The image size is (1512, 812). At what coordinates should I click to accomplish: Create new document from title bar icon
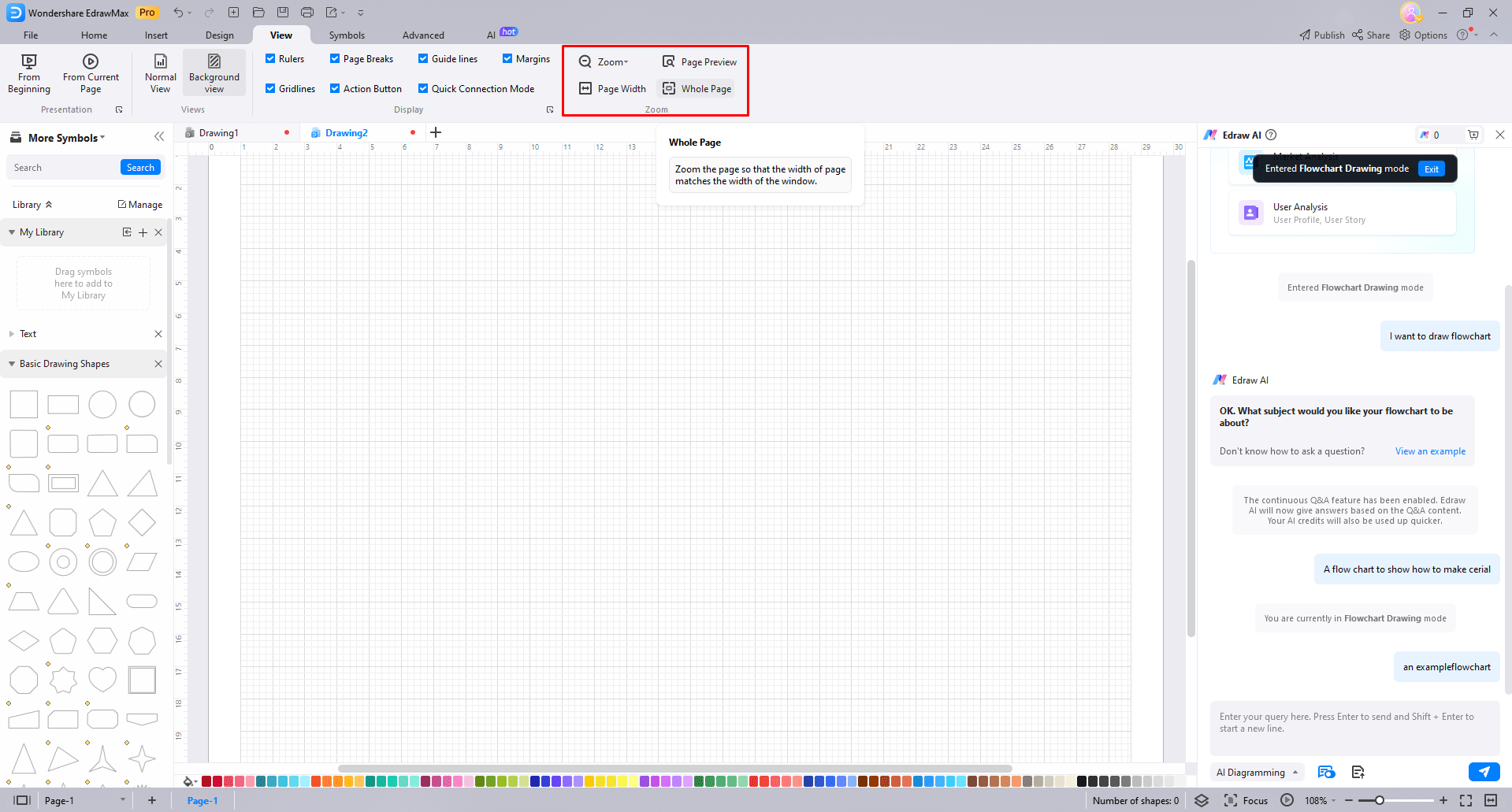(x=233, y=13)
